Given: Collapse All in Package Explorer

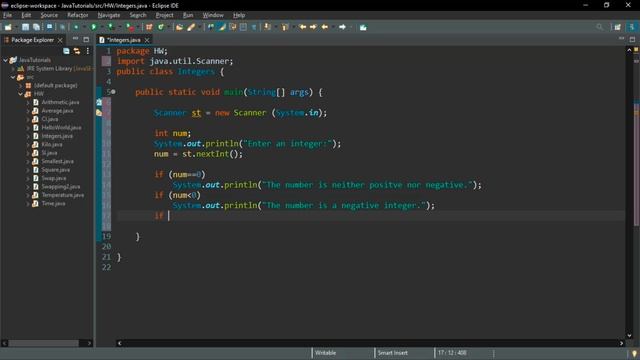Looking at the screenshot, I should (x=66, y=51).
